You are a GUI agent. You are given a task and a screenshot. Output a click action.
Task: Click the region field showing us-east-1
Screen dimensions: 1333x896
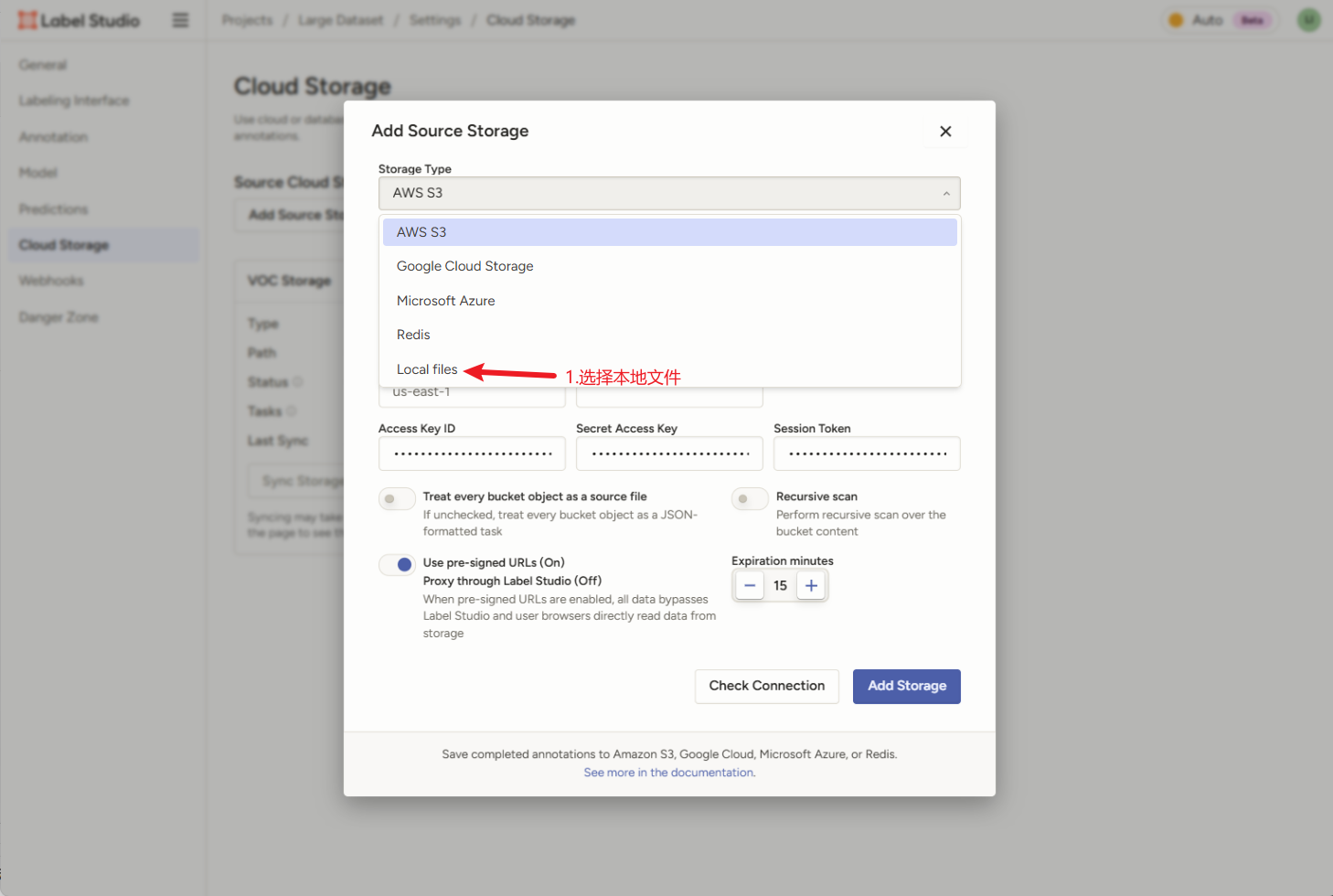coord(472,396)
